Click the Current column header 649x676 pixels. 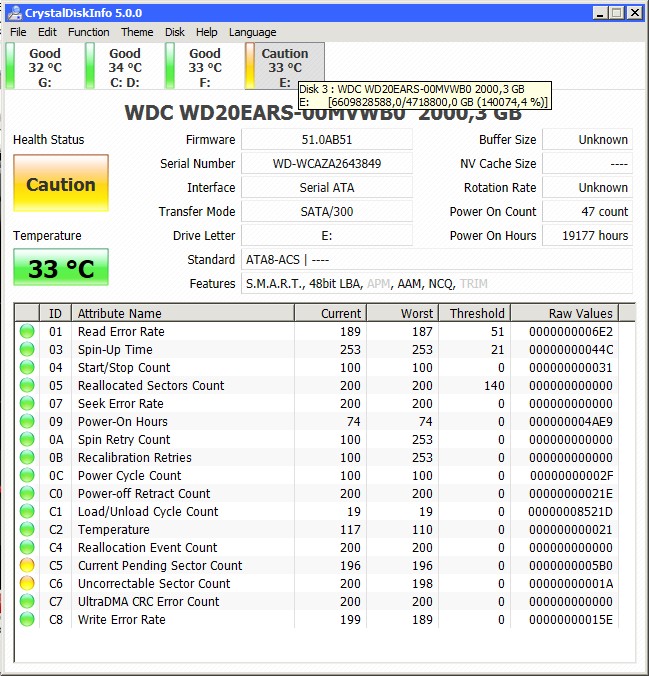click(x=330, y=313)
